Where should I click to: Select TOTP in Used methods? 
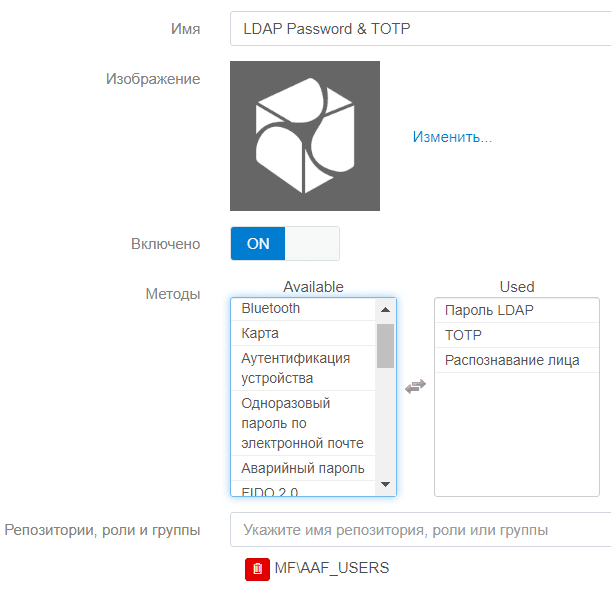coord(516,335)
